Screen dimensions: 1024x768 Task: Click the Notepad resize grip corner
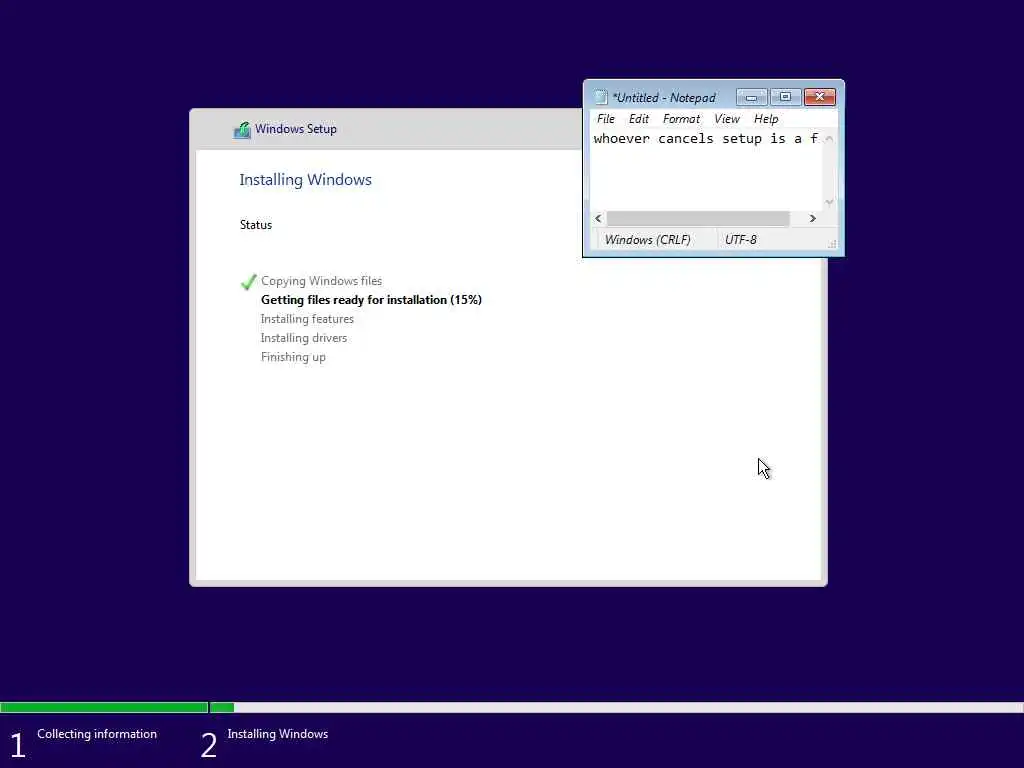[x=831, y=244]
